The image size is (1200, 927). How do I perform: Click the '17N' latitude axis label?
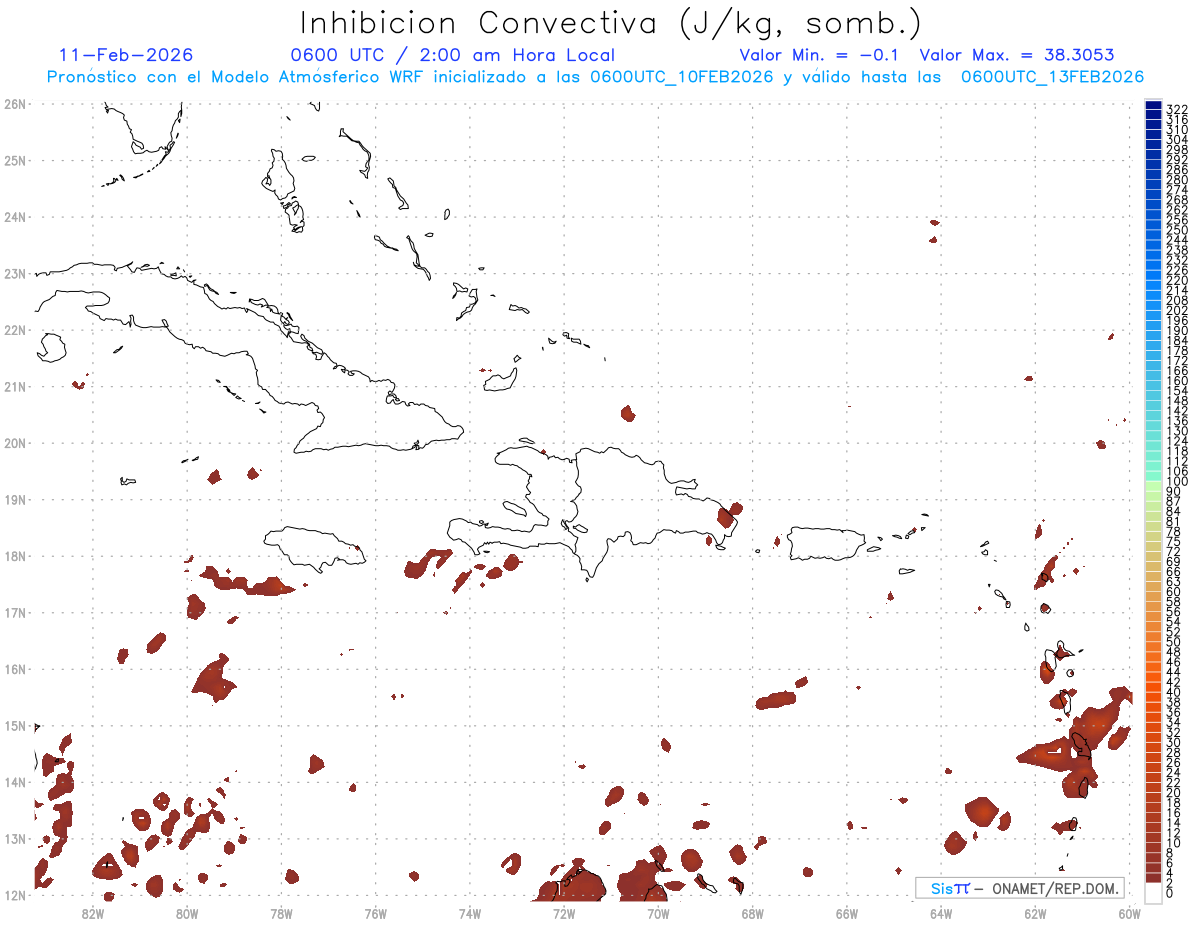click(15, 612)
